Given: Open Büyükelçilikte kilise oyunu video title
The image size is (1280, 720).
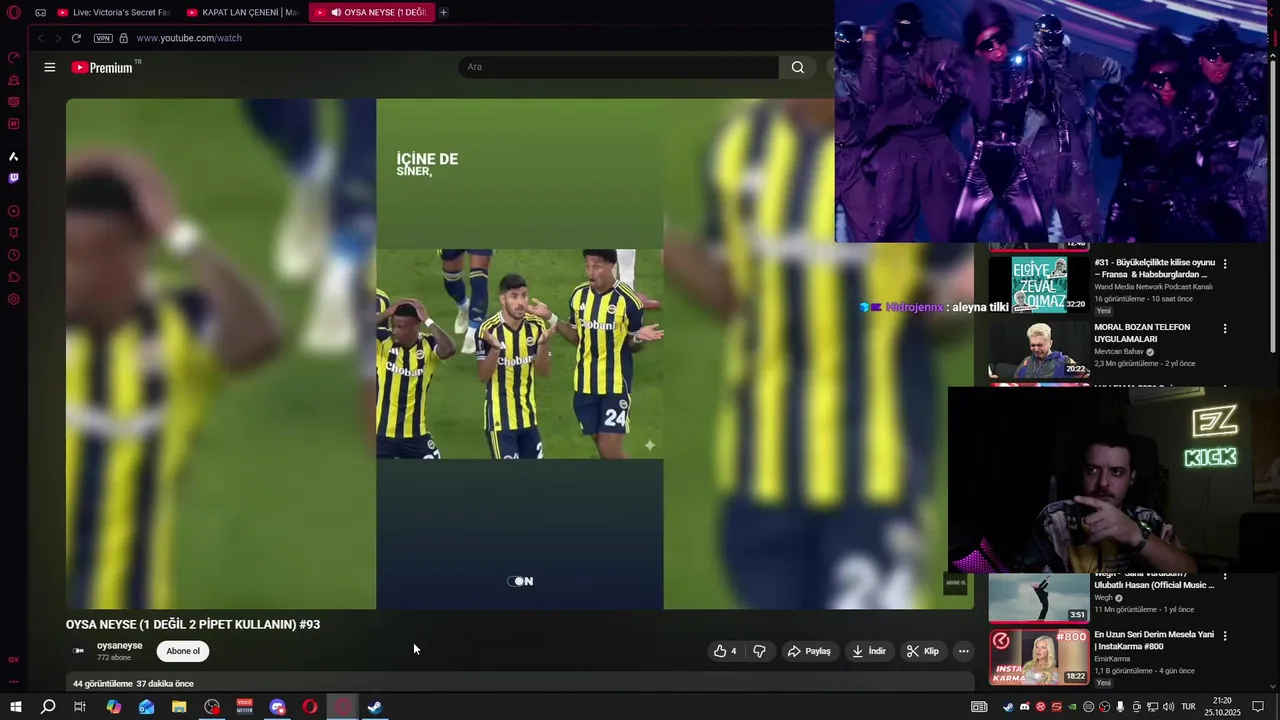Looking at the screenshot, I should [x=1154, y=268].
